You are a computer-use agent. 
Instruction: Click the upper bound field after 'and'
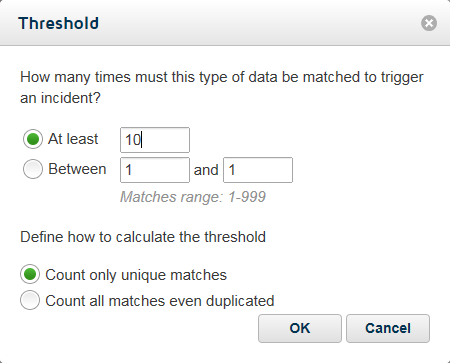pyautogui.click(x=258, y=170)
